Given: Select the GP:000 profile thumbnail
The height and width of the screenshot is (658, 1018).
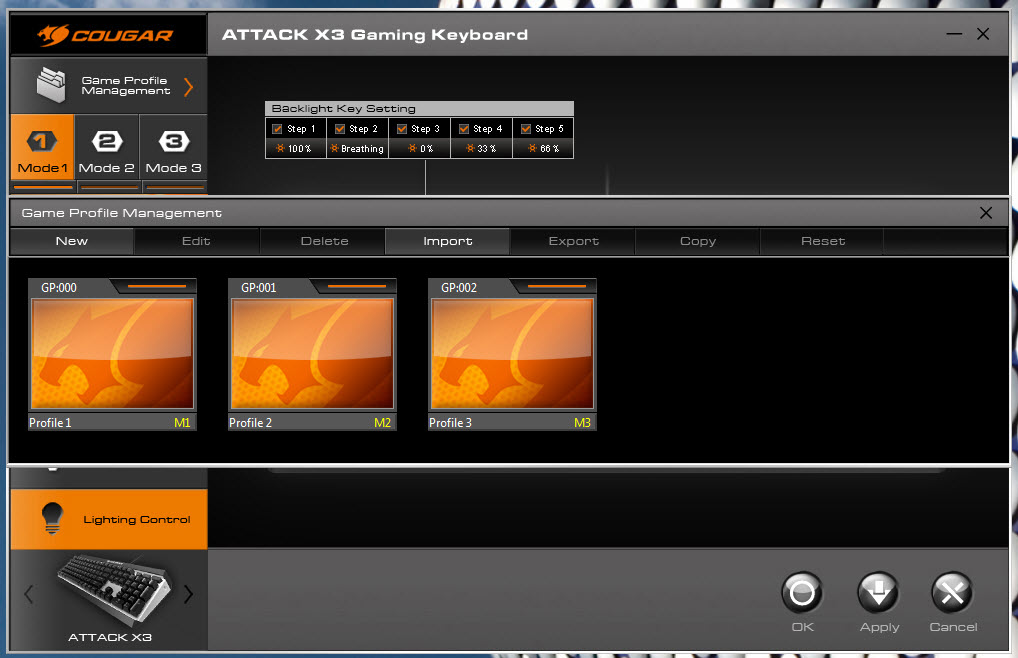Looking at the screenshot, I should pyautogui.click(x=112, y=353).
